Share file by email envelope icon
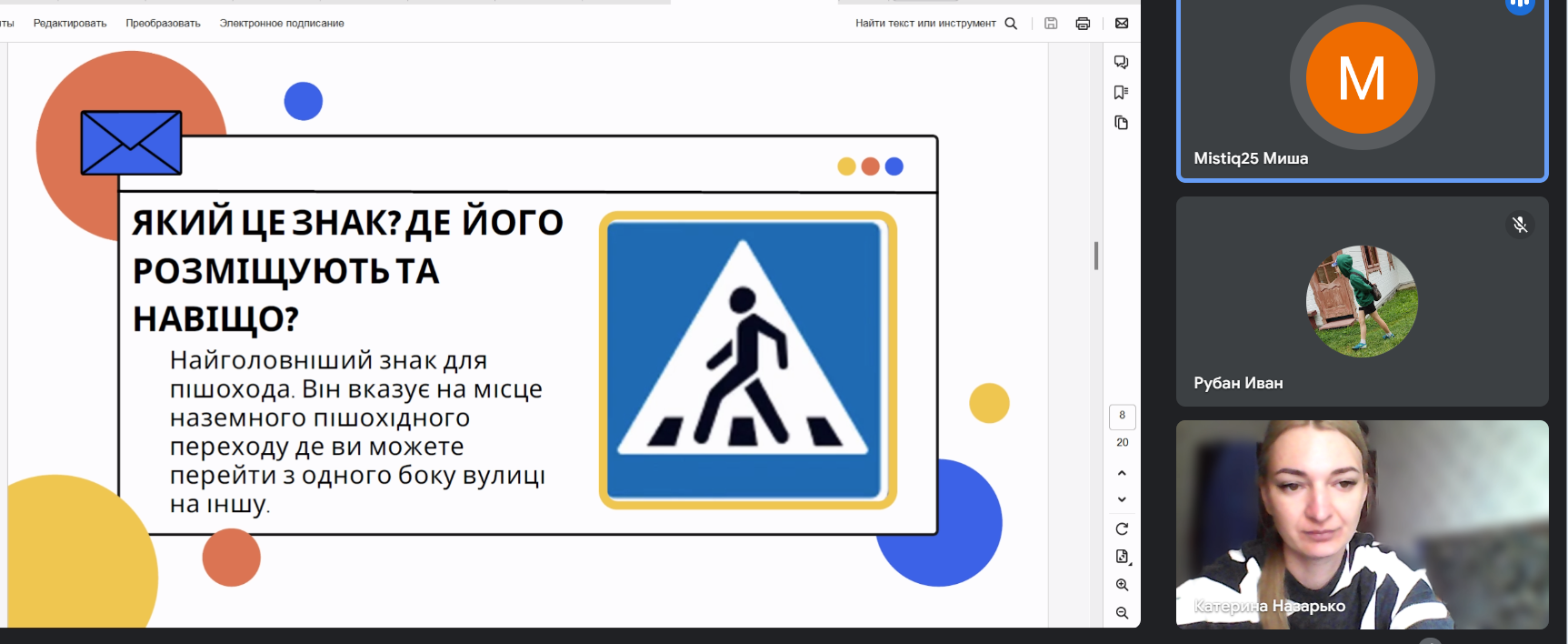This screenshot has width=1568, height=644. coord(1122,24)
